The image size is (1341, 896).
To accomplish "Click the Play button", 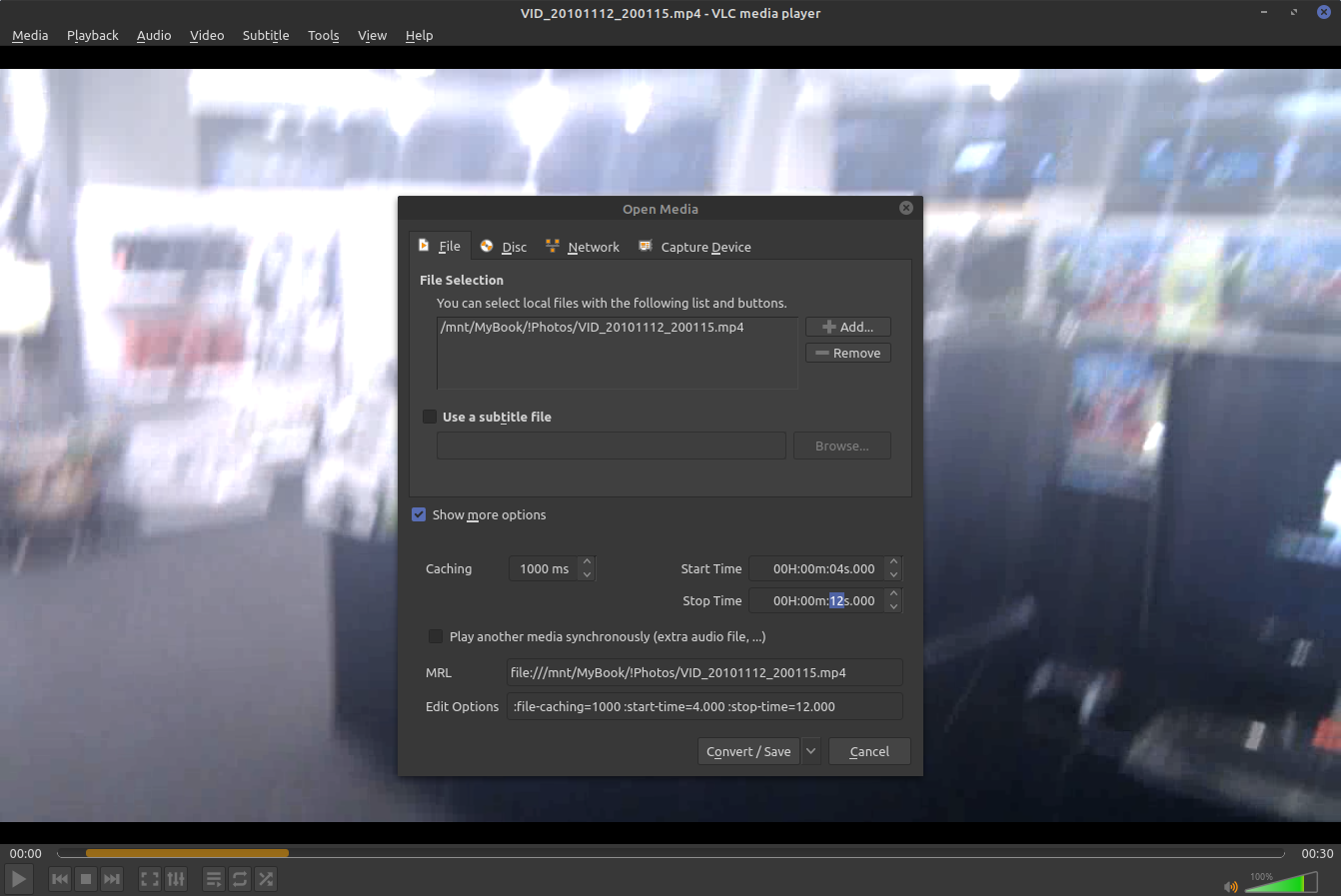I will coord(18,879).
